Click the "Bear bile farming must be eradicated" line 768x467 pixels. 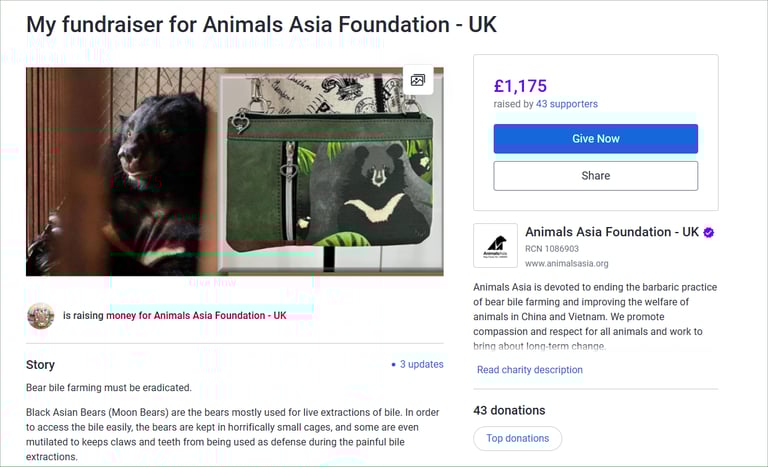pos(108,387)
